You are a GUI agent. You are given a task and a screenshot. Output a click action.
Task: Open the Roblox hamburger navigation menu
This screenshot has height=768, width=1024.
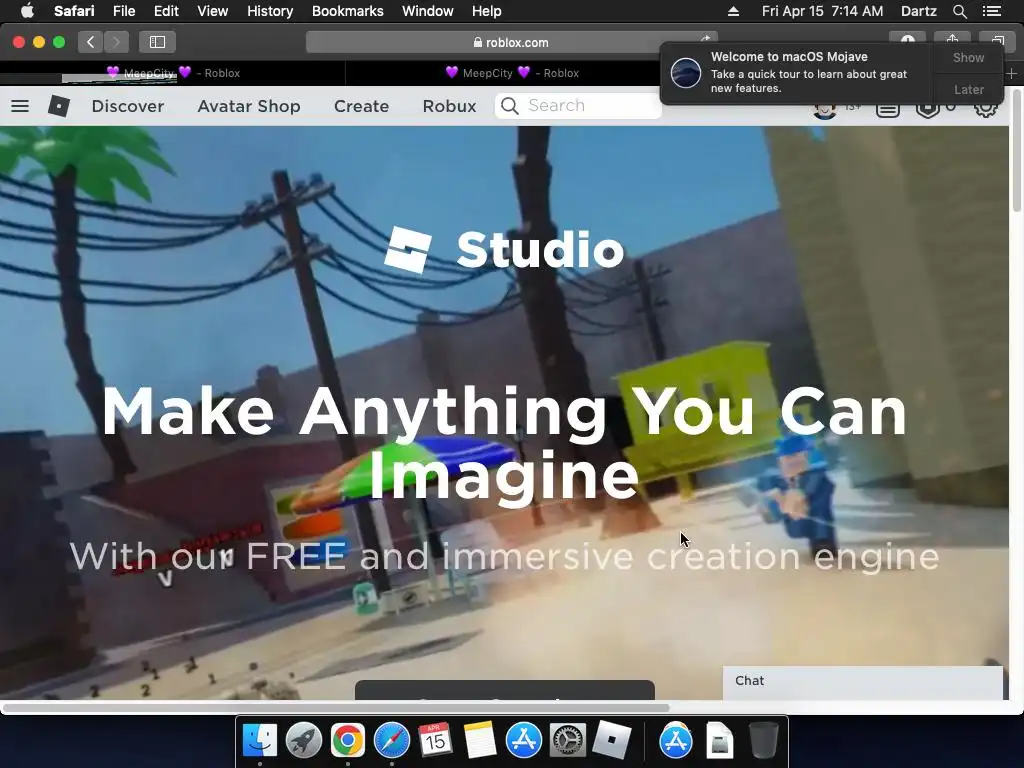(20, 106)
